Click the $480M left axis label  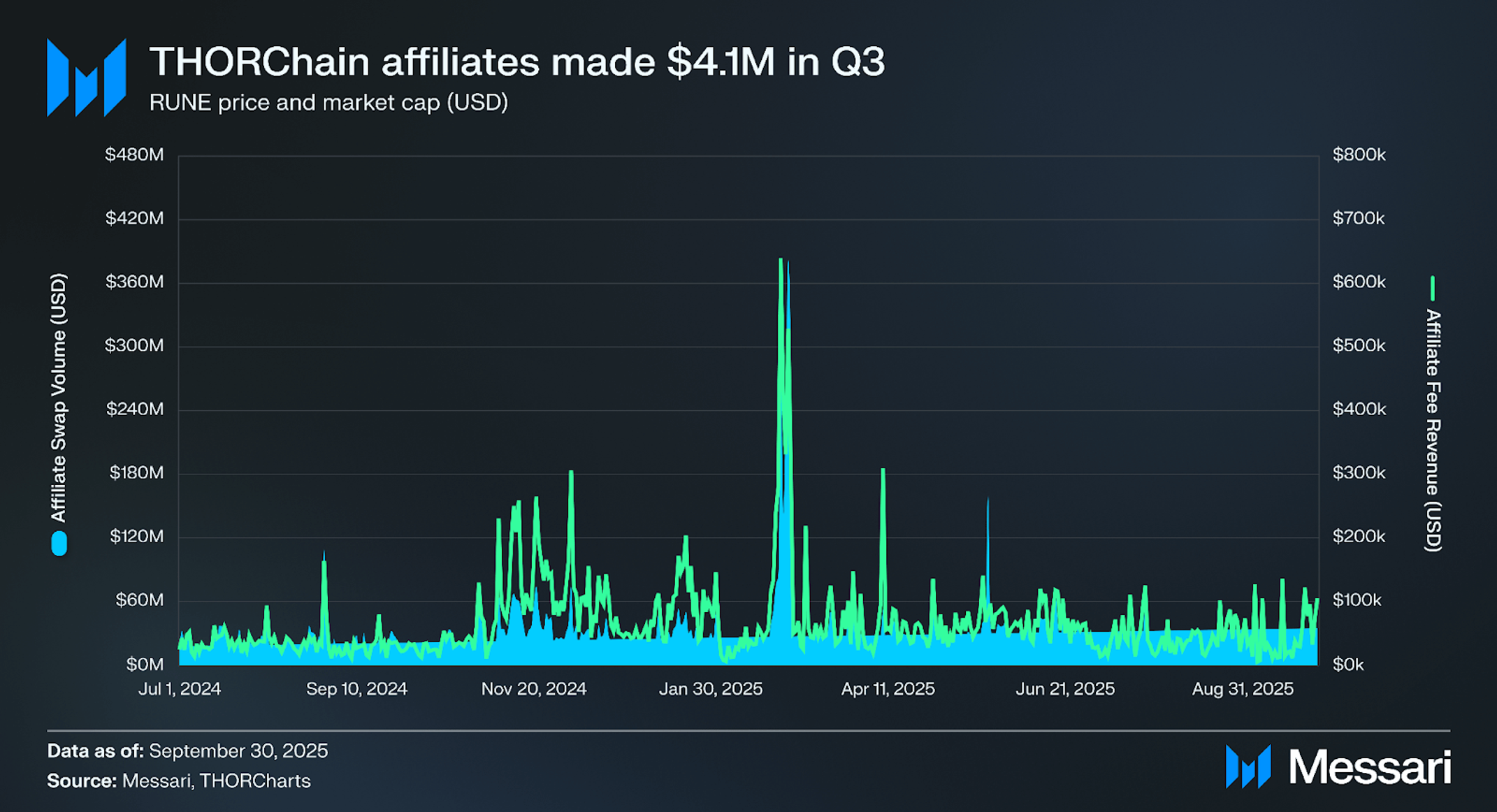[x=134, y=154]
